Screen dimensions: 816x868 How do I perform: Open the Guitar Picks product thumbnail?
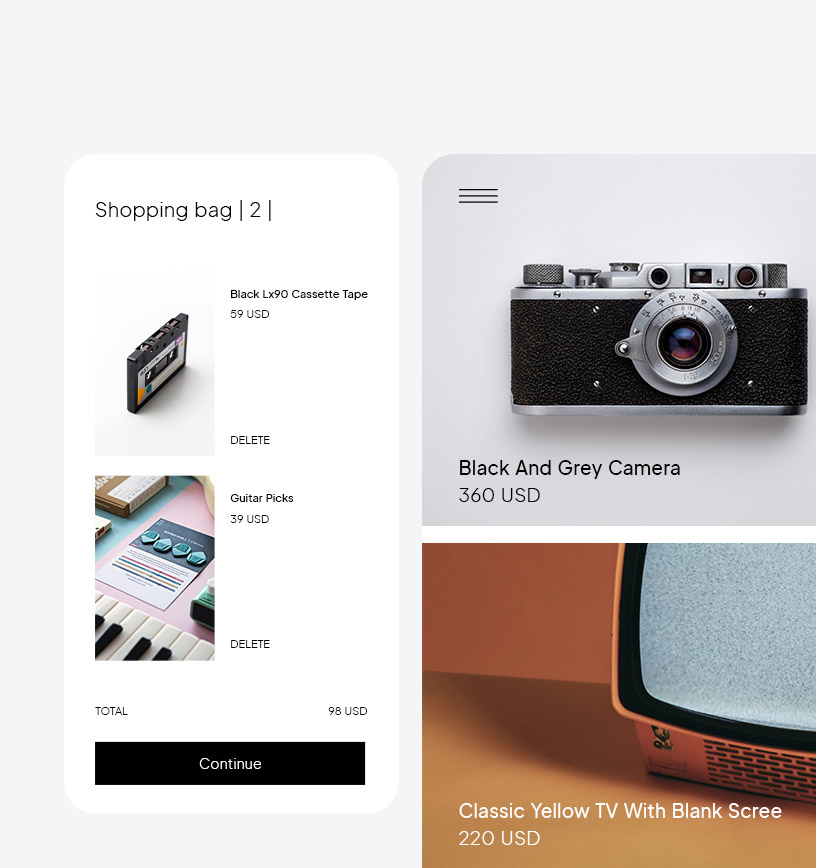(x=154, y=568)
